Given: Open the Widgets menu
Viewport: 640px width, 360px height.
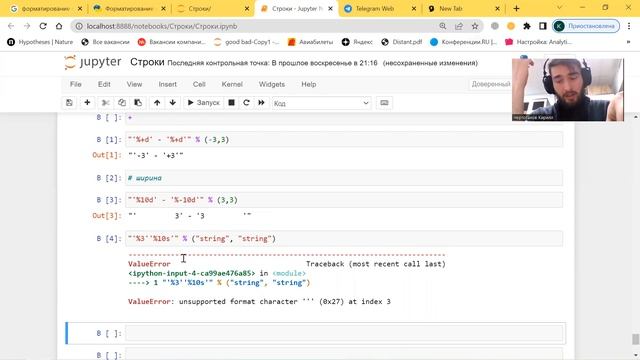Looking at the screenshot, I should tap(272, 84).
